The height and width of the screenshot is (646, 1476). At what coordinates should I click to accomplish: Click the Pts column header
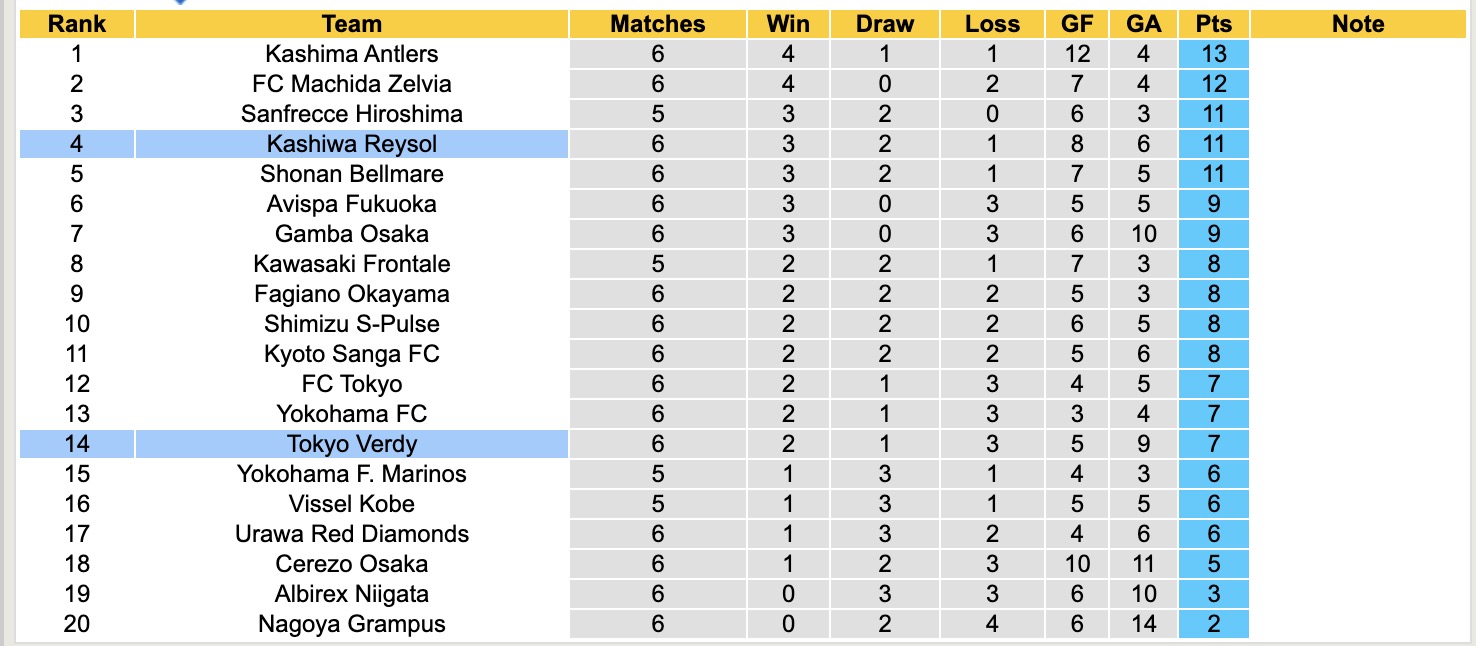click(x=1213, y=24)
